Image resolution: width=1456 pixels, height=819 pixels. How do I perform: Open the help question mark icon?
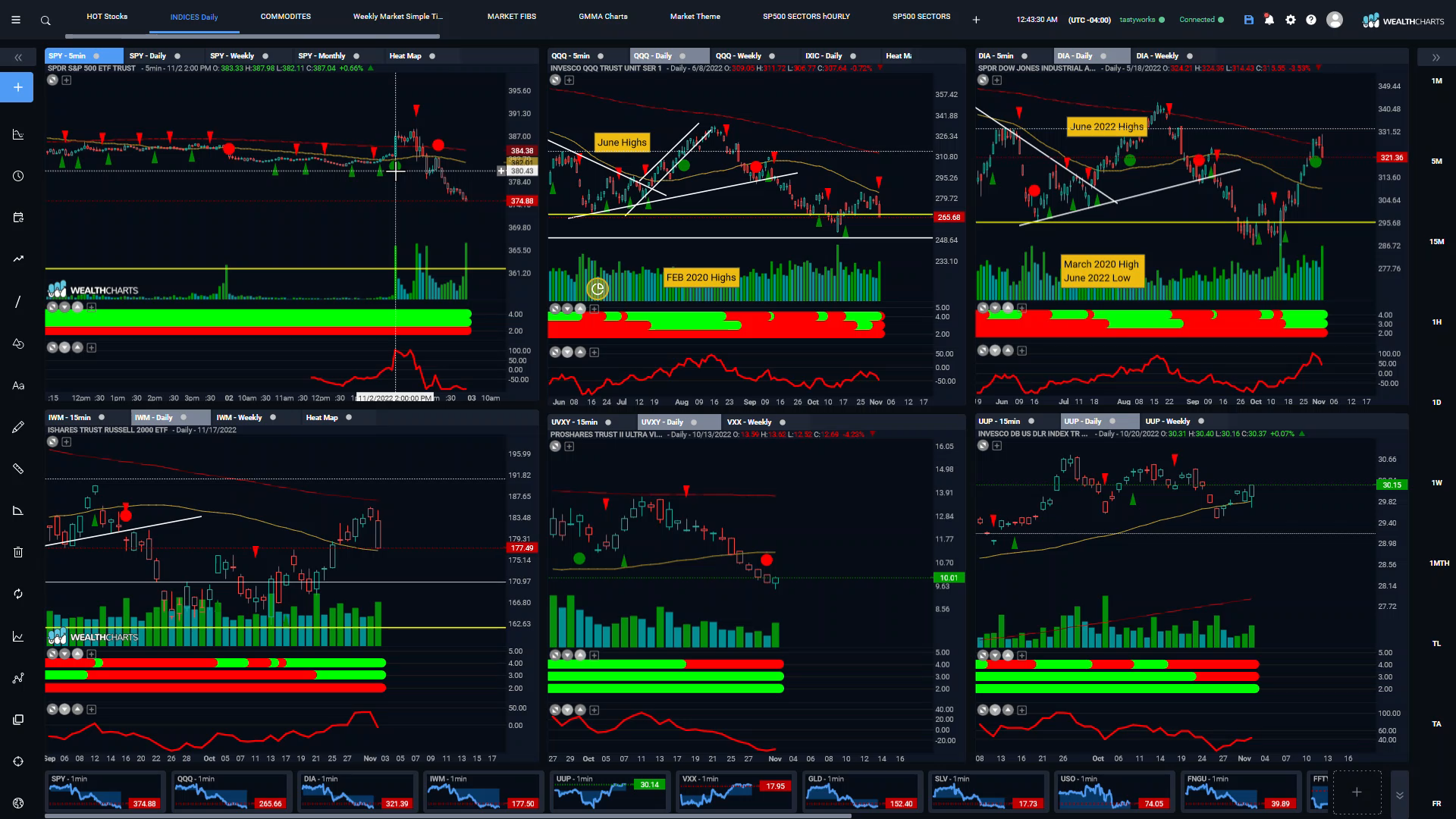[1311, 20]
